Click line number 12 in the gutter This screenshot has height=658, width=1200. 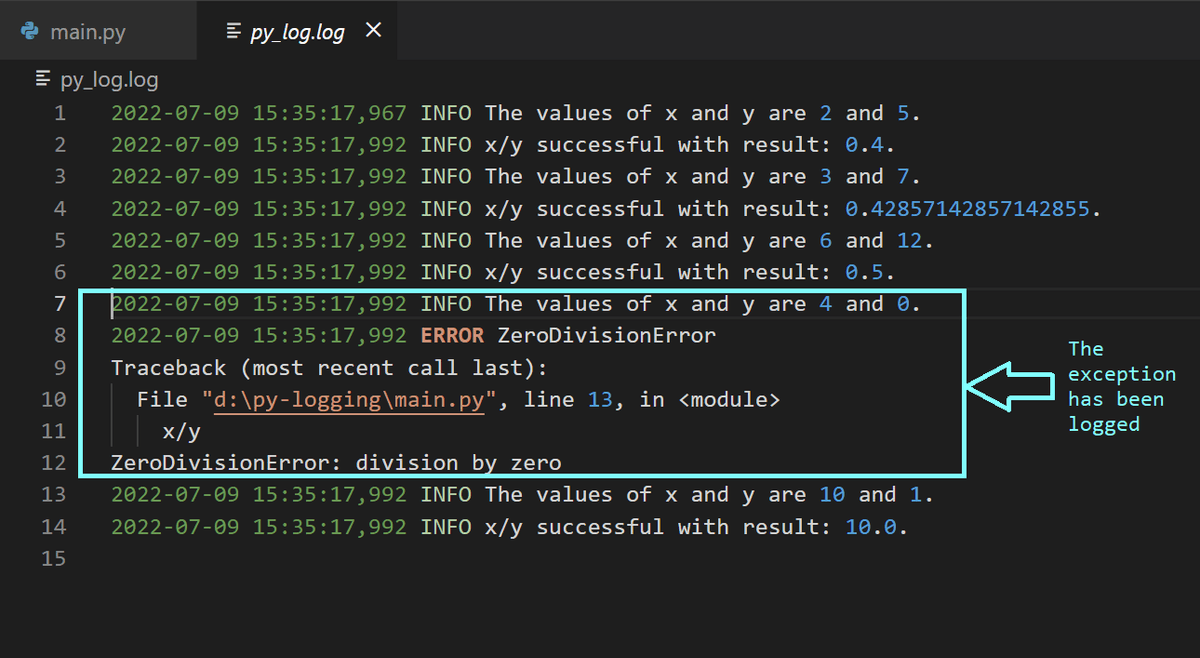pyautogui.click(x=55, y=462)
